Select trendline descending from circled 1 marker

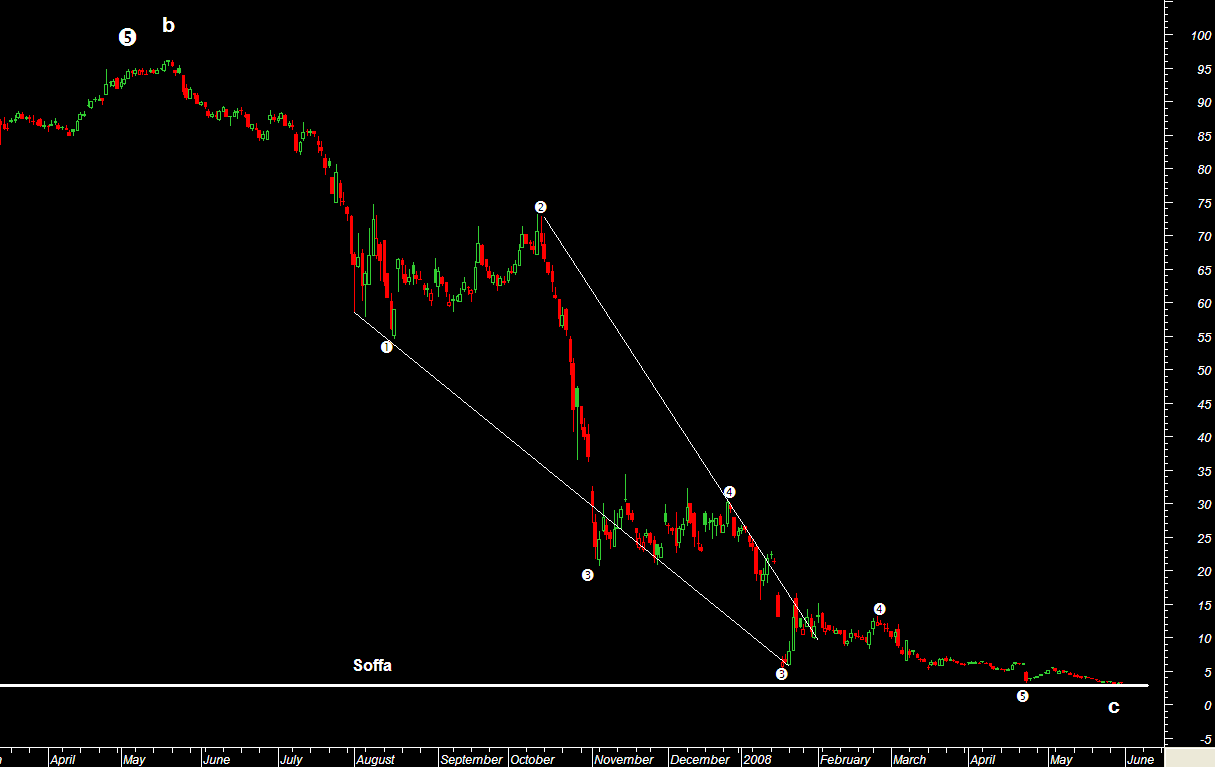tap(570, 488)
